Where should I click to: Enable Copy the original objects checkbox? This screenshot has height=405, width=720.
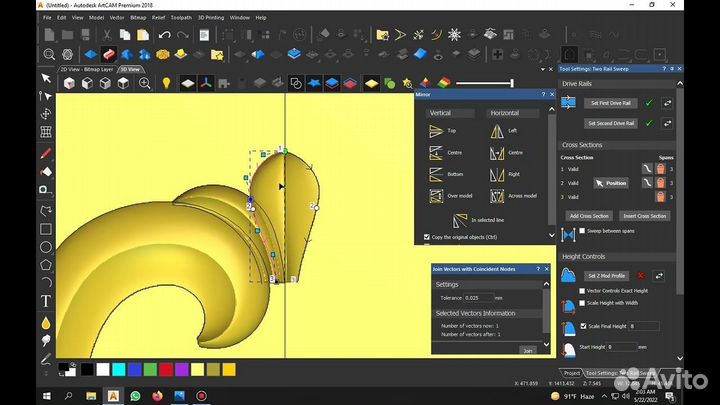pyautogui.click(x=427, y=237)
